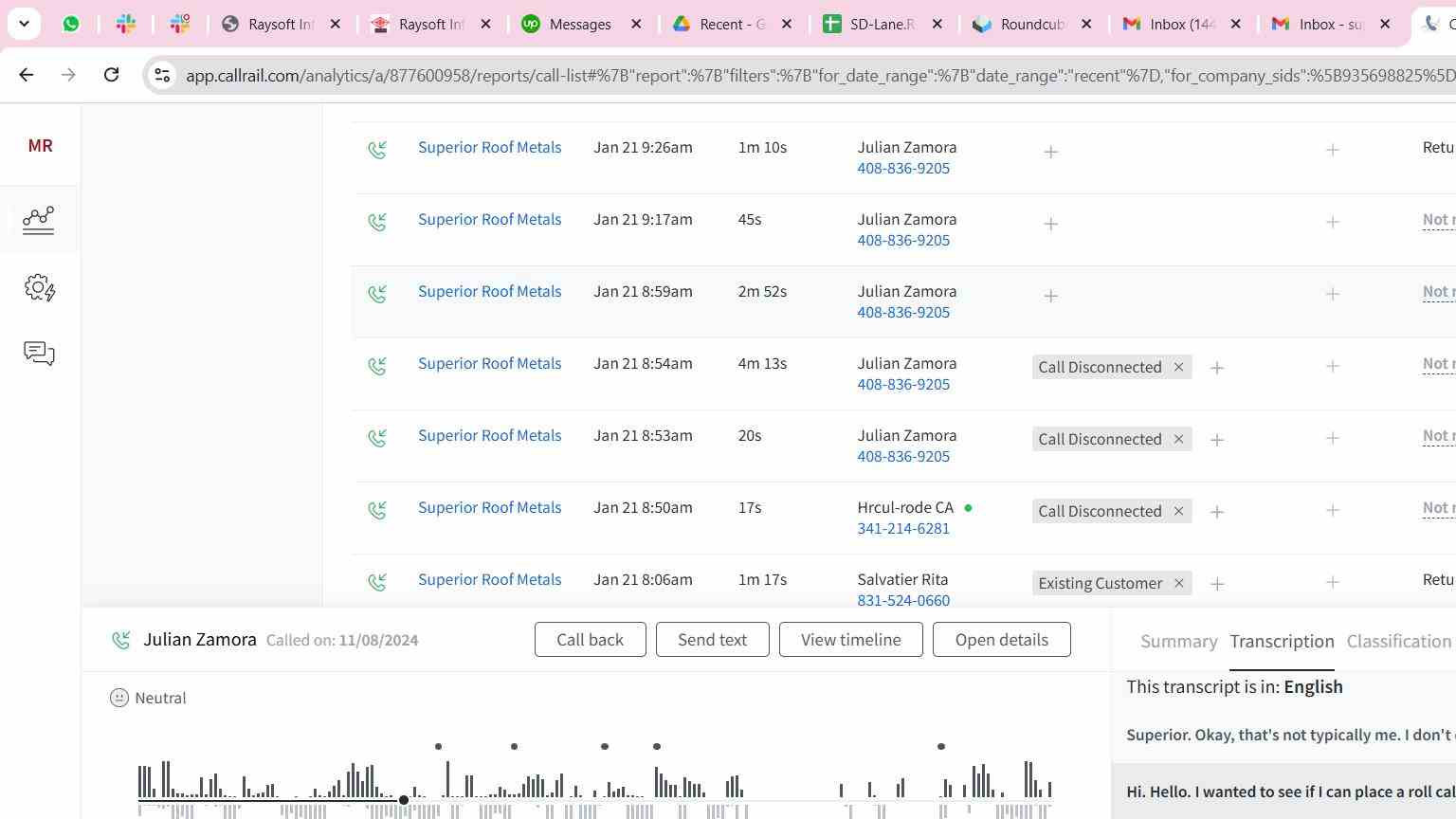Remove Call Disconnected tag from the 8:54am call
The height and width of the screenshot is (819, 1456).
[x=1178, y=367]
